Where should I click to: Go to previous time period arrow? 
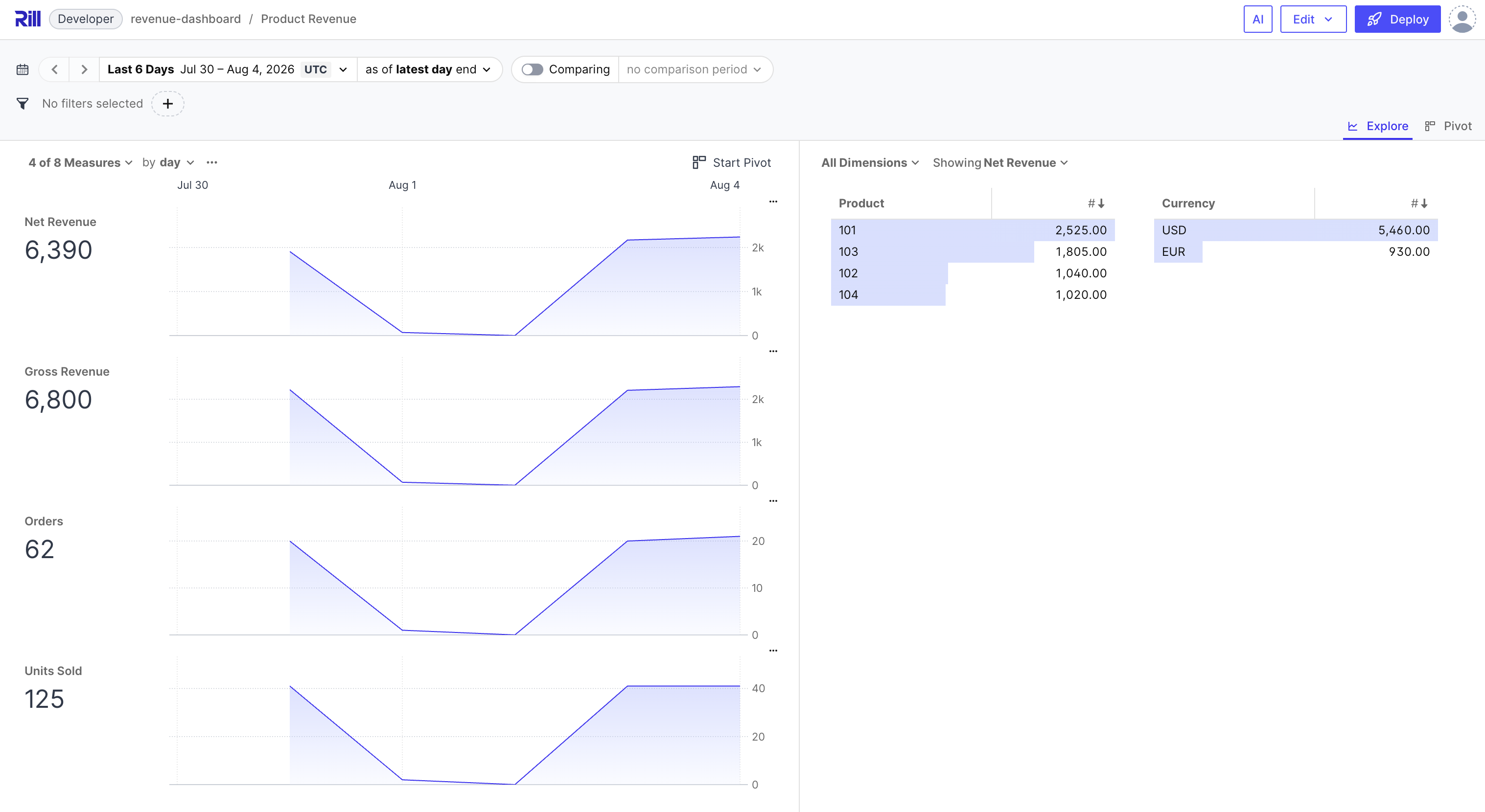55,70
